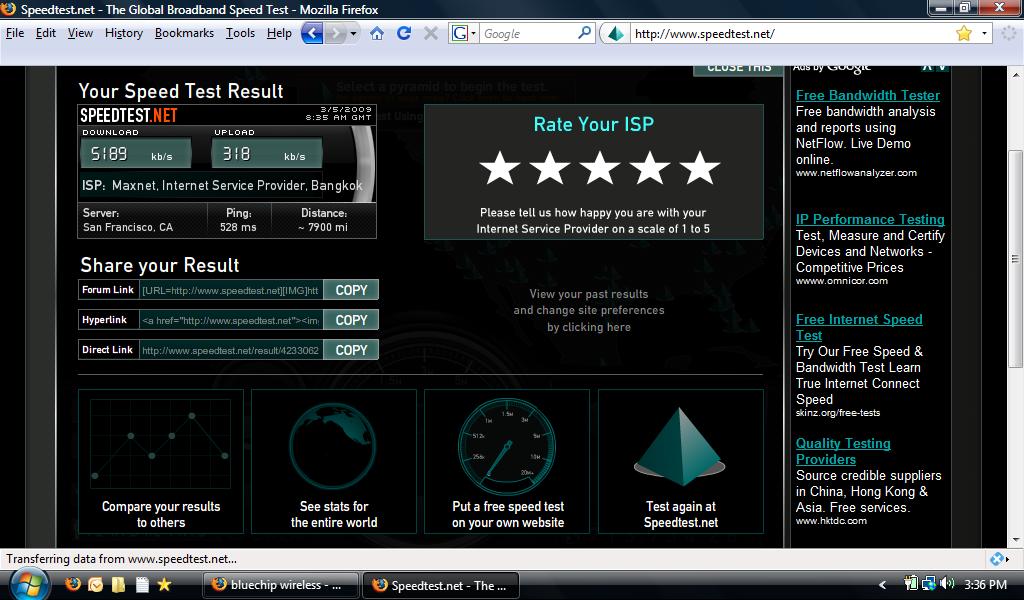The width and height of the screenshot is (1024, 600).
Task: Open the back/forward history dropdown arrow
Action: (353, 33)
